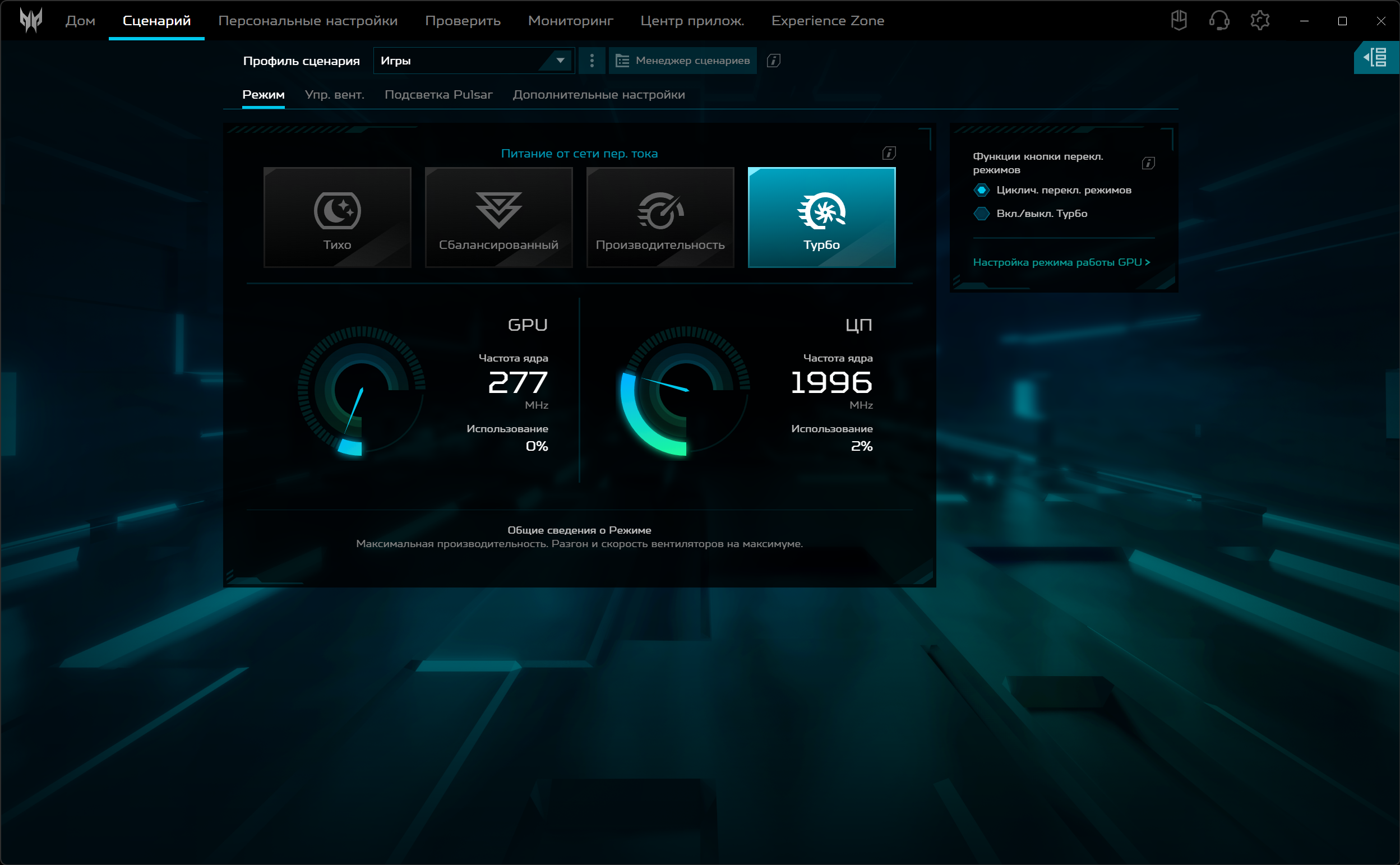Switch to the Мониторинг tab

(x=570, y=21)
